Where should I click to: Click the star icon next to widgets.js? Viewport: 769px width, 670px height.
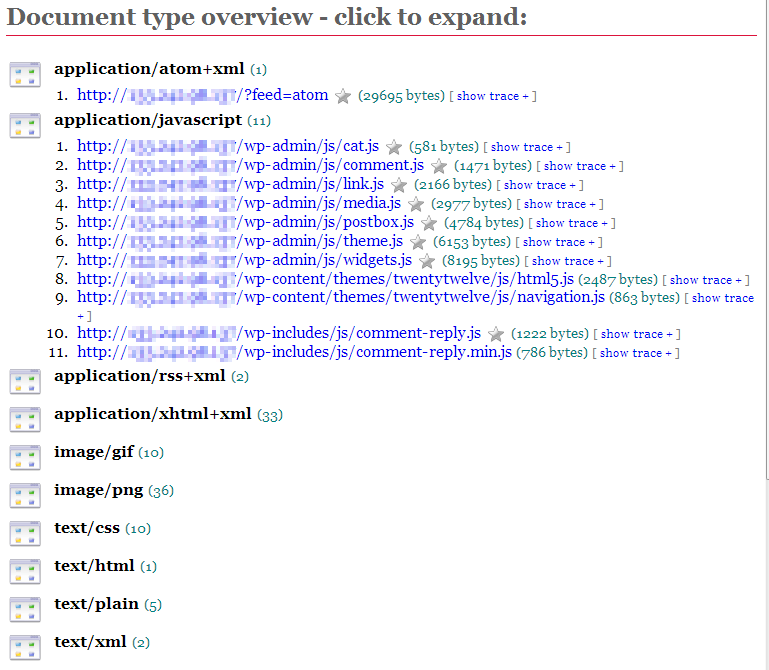427,261
